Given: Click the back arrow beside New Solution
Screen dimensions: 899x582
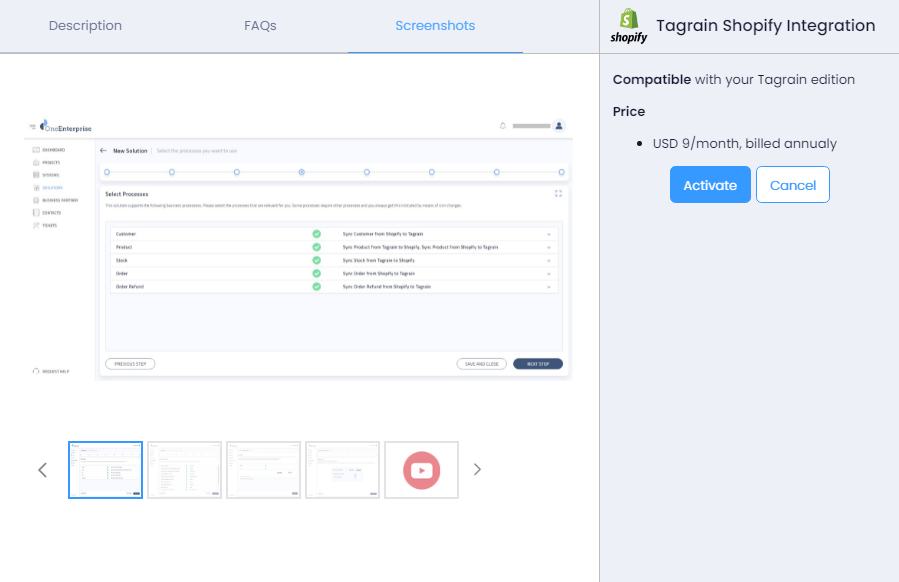Looking at the screenshot, I should tap(104, 151).
